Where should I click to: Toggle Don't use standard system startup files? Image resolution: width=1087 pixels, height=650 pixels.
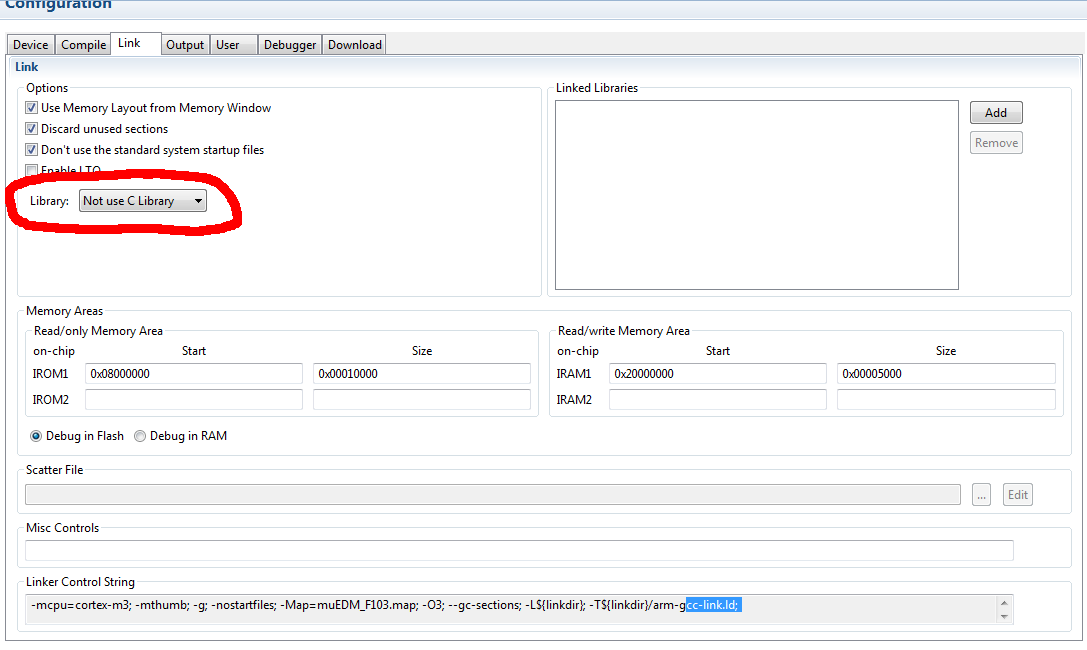[x=31, y=150]
